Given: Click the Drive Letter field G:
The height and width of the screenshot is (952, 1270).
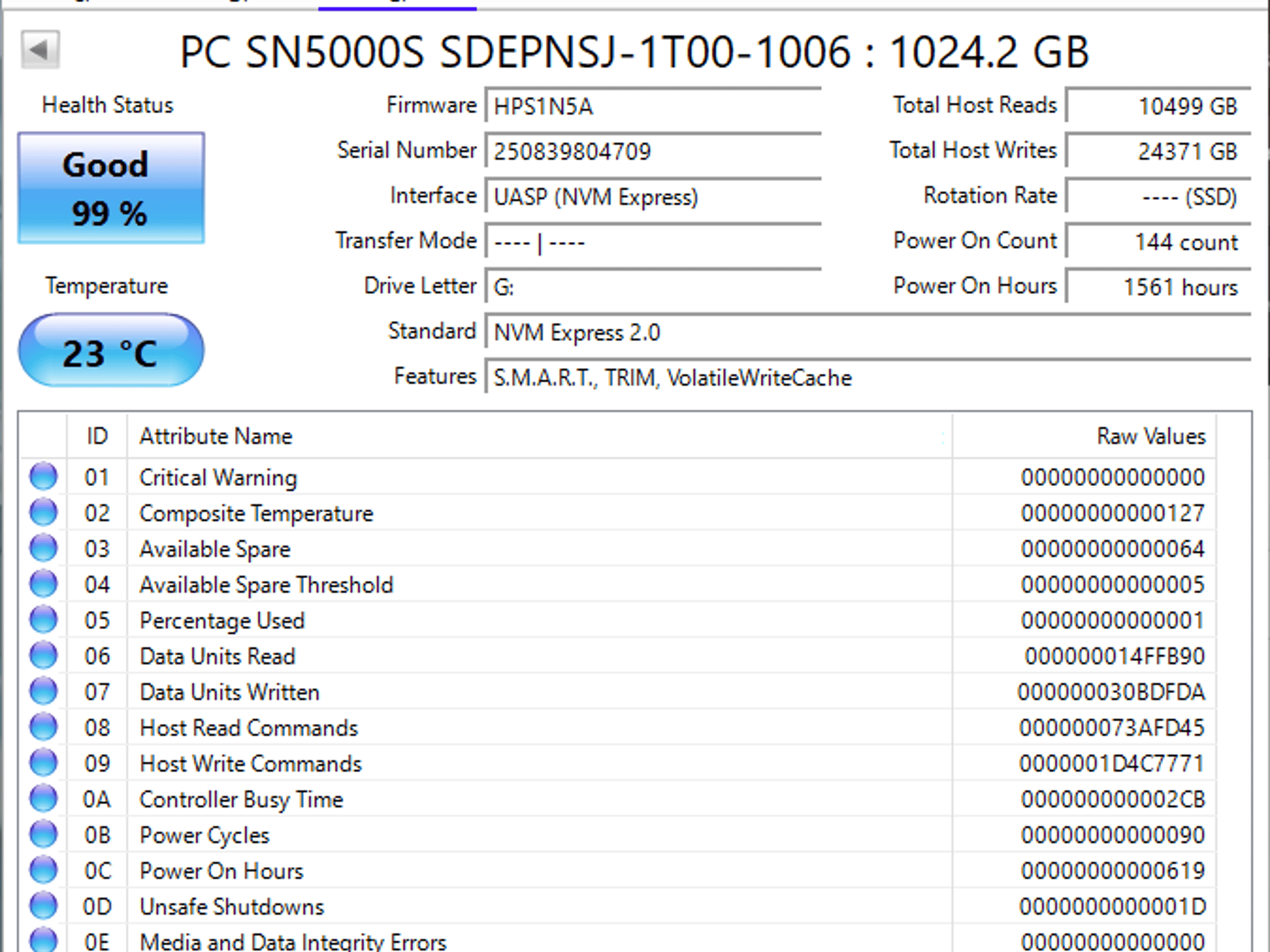Looking at the screenshot, I should [653, 287].
